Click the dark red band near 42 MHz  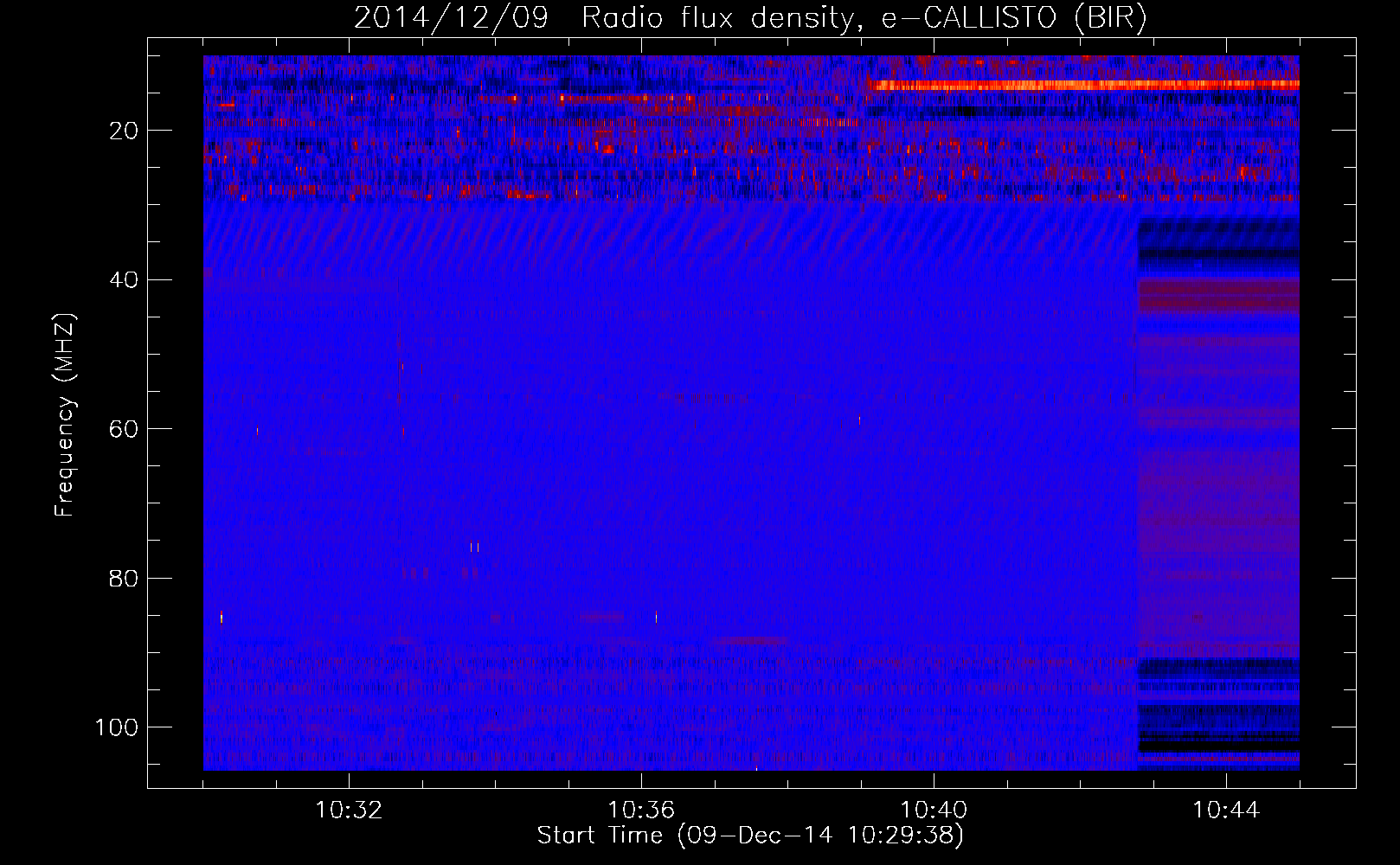1218,296
